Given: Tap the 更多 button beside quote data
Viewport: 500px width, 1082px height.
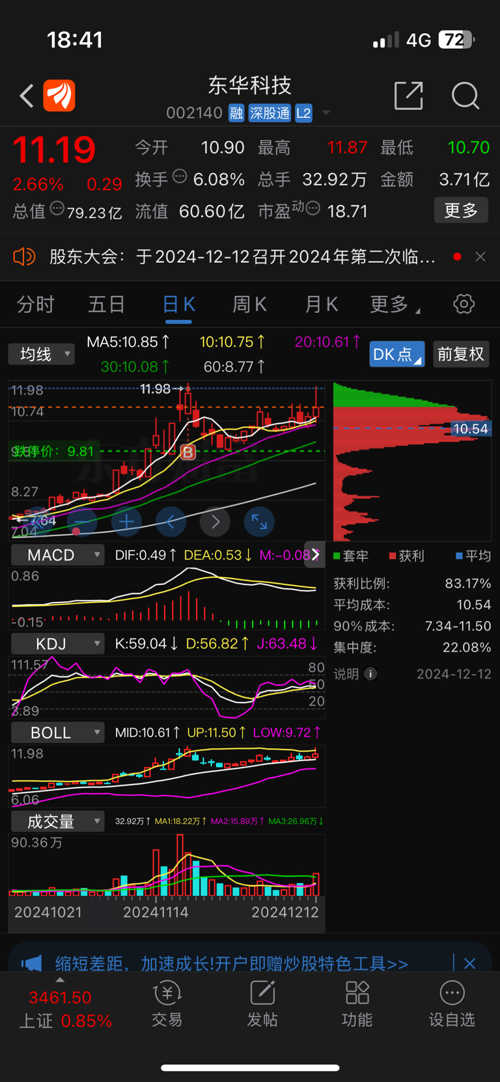Looking at the screenshot, I should click(461, 210).
